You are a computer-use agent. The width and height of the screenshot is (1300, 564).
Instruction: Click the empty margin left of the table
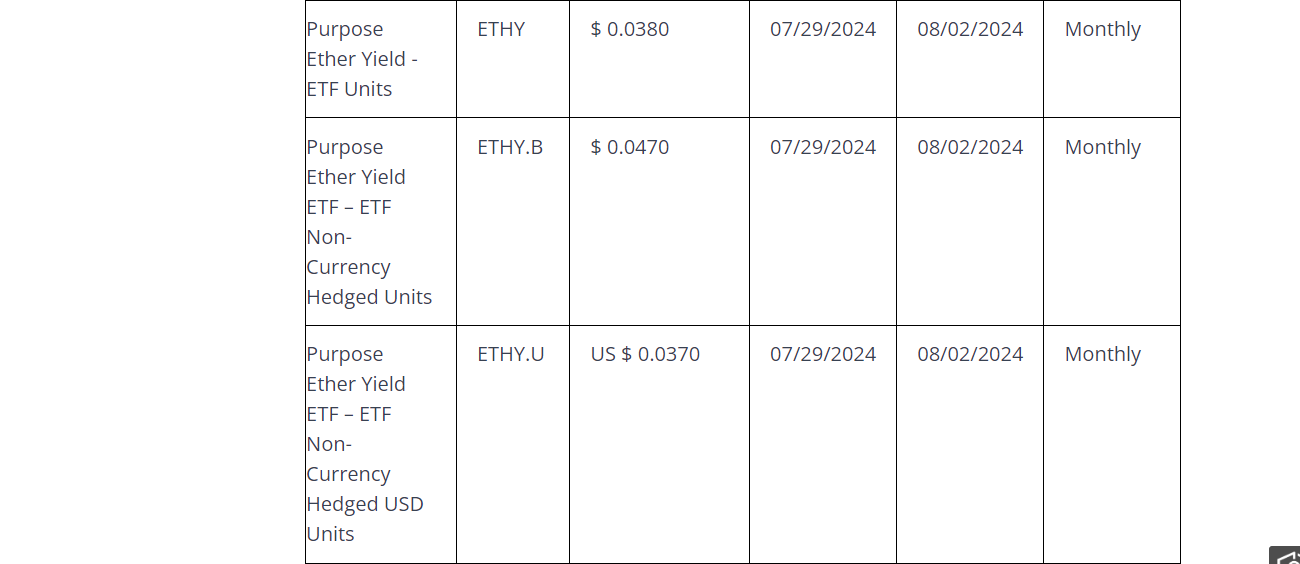150,280
